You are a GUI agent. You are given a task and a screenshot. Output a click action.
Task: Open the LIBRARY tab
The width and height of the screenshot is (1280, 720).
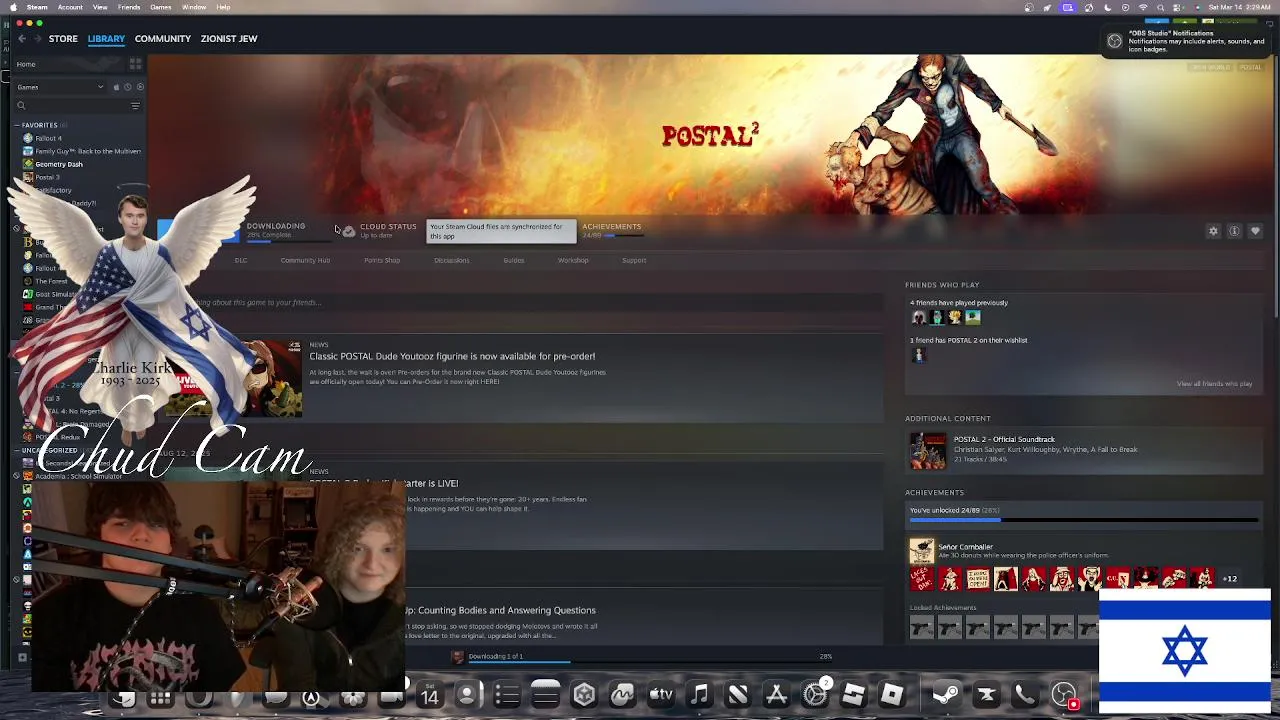[x=106, y=39]
